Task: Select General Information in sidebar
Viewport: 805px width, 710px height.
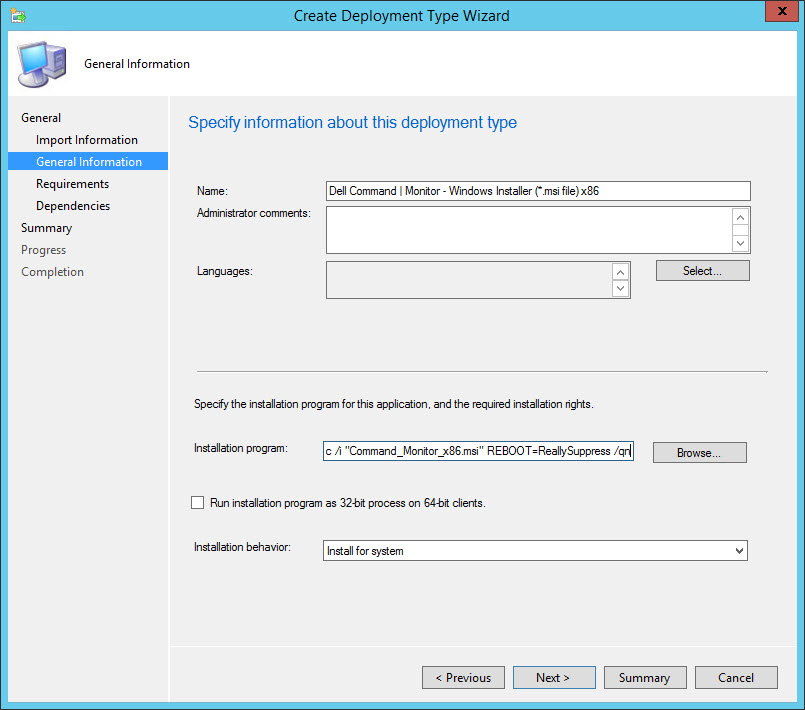Action: click(89, 162)
